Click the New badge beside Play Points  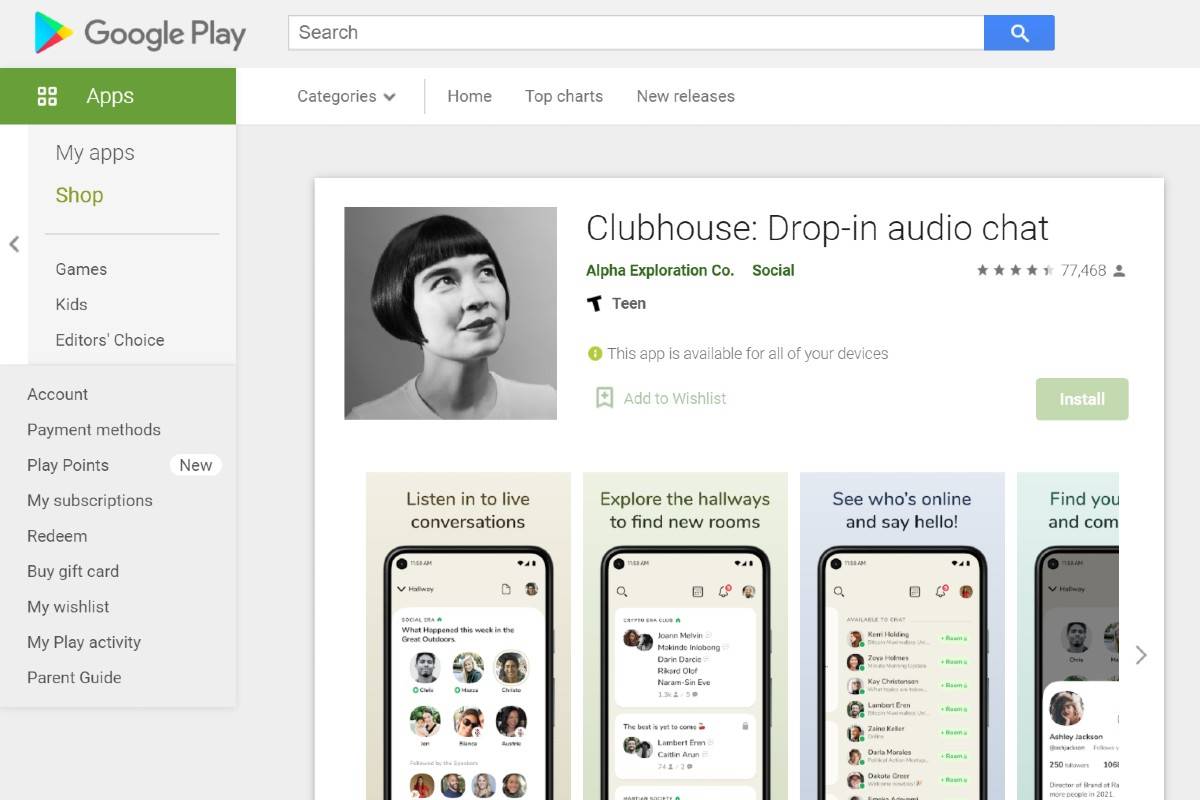(195, 465)
